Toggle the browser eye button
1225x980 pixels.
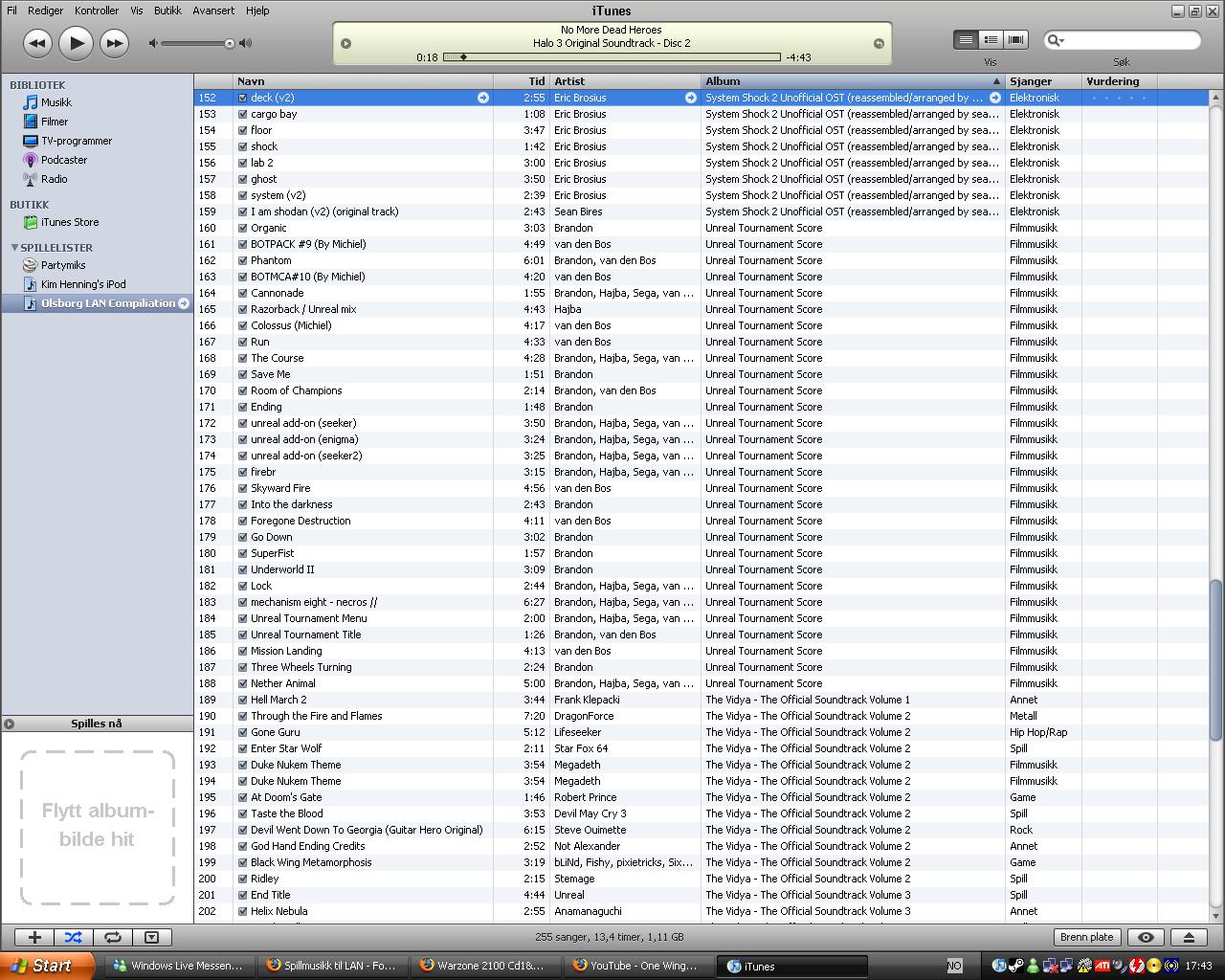[x=1146, y=938]
